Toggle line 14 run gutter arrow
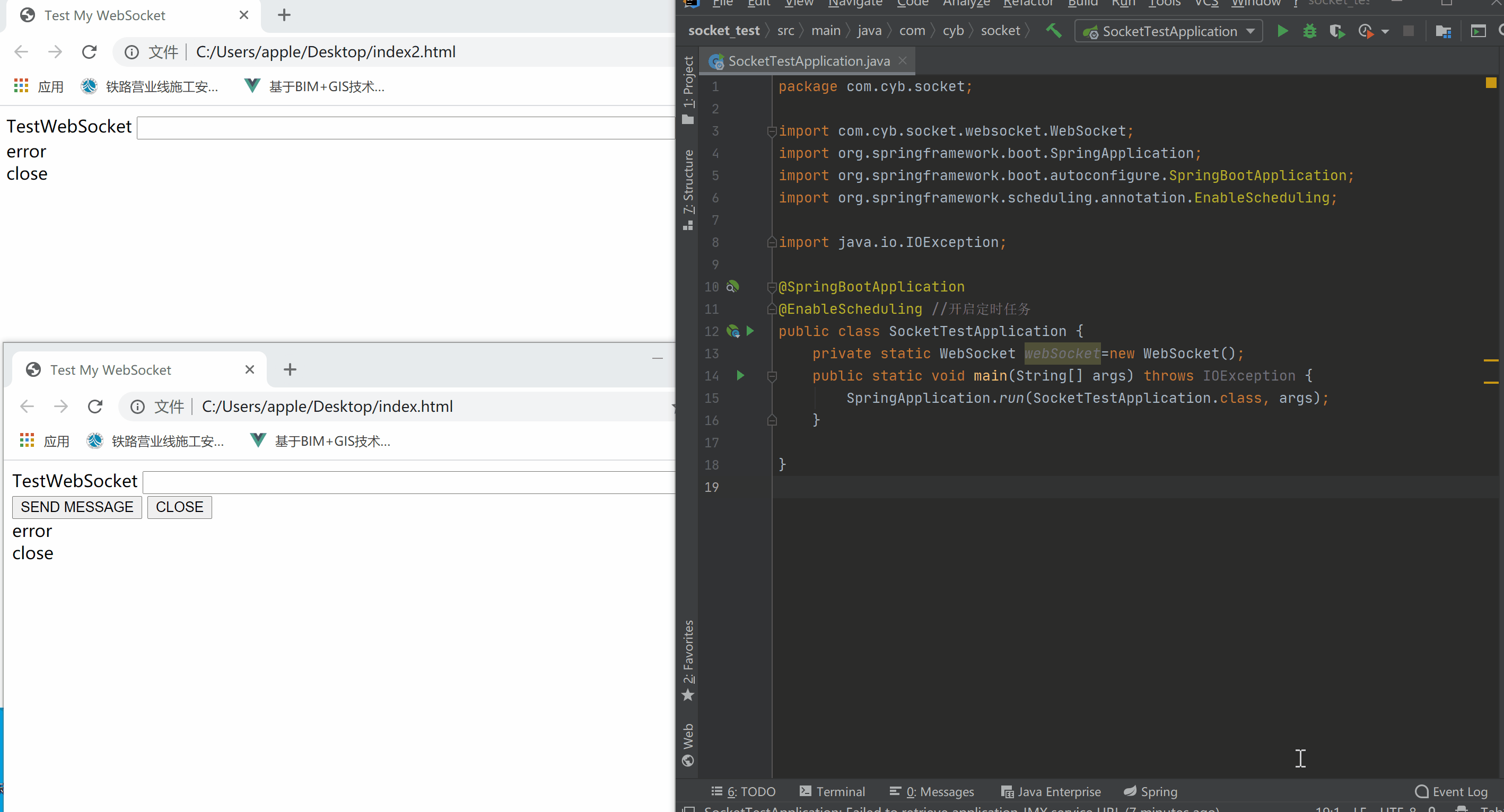Image resolution: width=1504 pixels, height=812 pixels. [x=740, y=375]
